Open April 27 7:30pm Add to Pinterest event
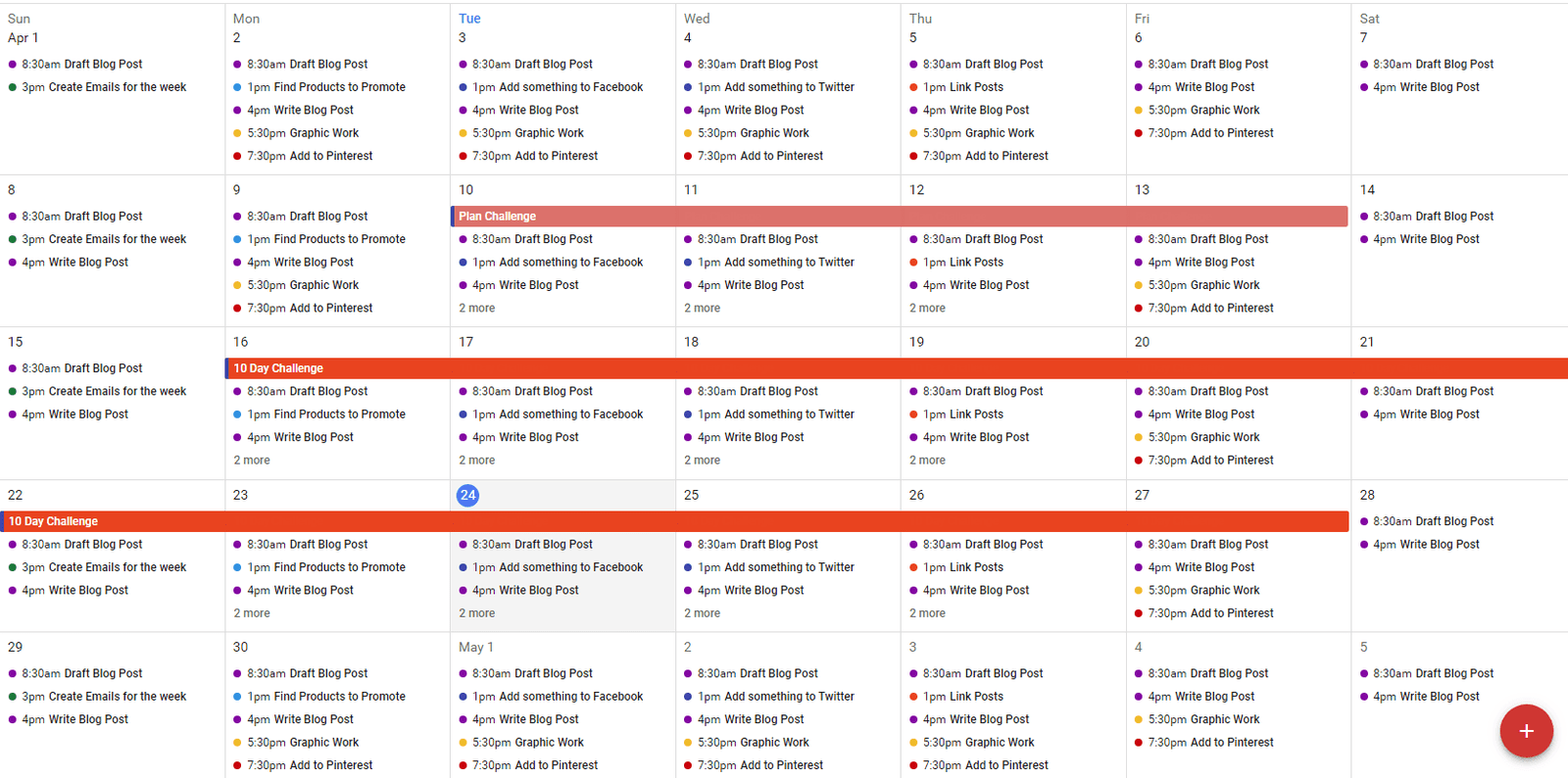Viewport: 1568px width, 778px height. pyautogui.click(x=1204, y=613)
